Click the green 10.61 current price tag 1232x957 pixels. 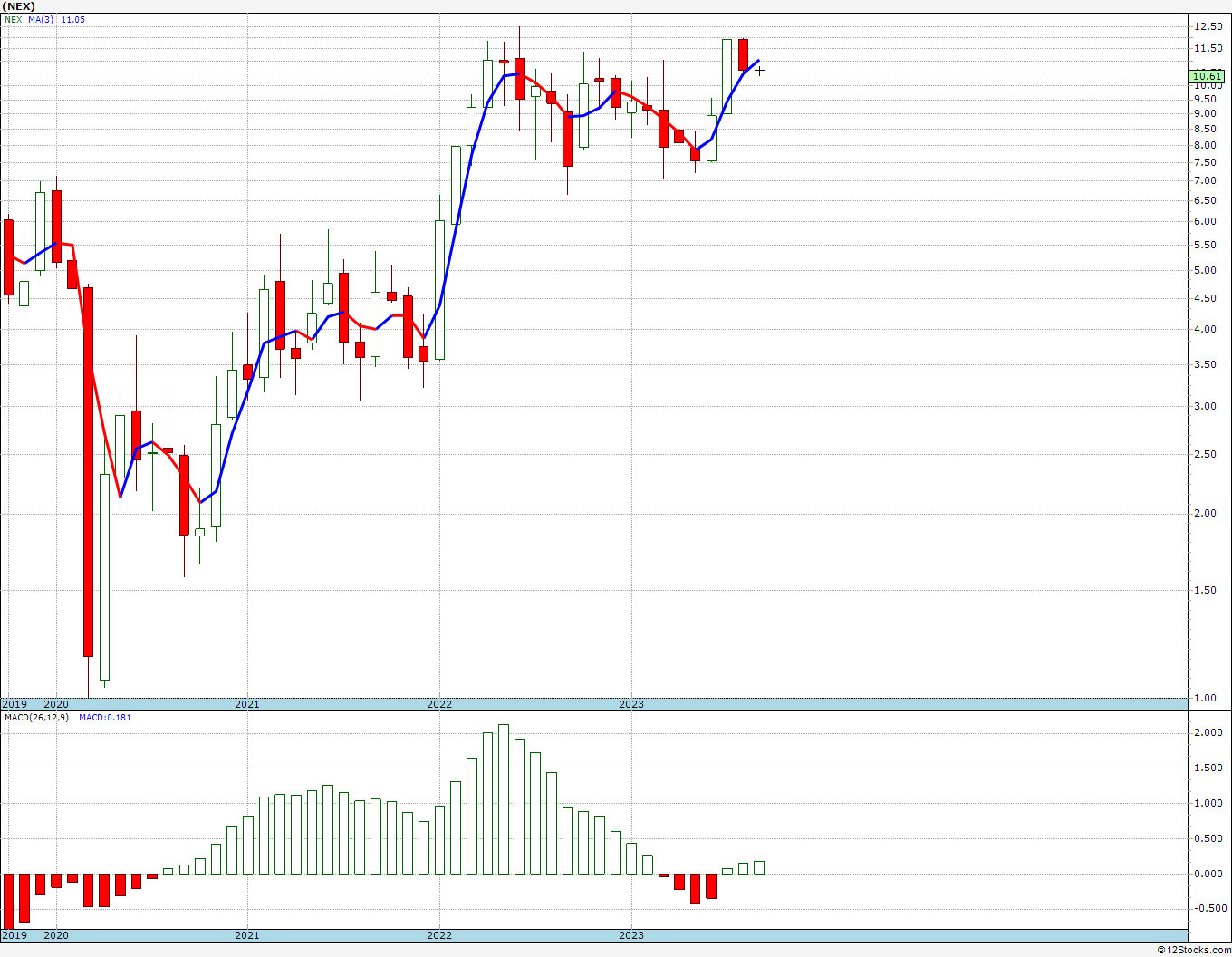[x=1208, y=76]
